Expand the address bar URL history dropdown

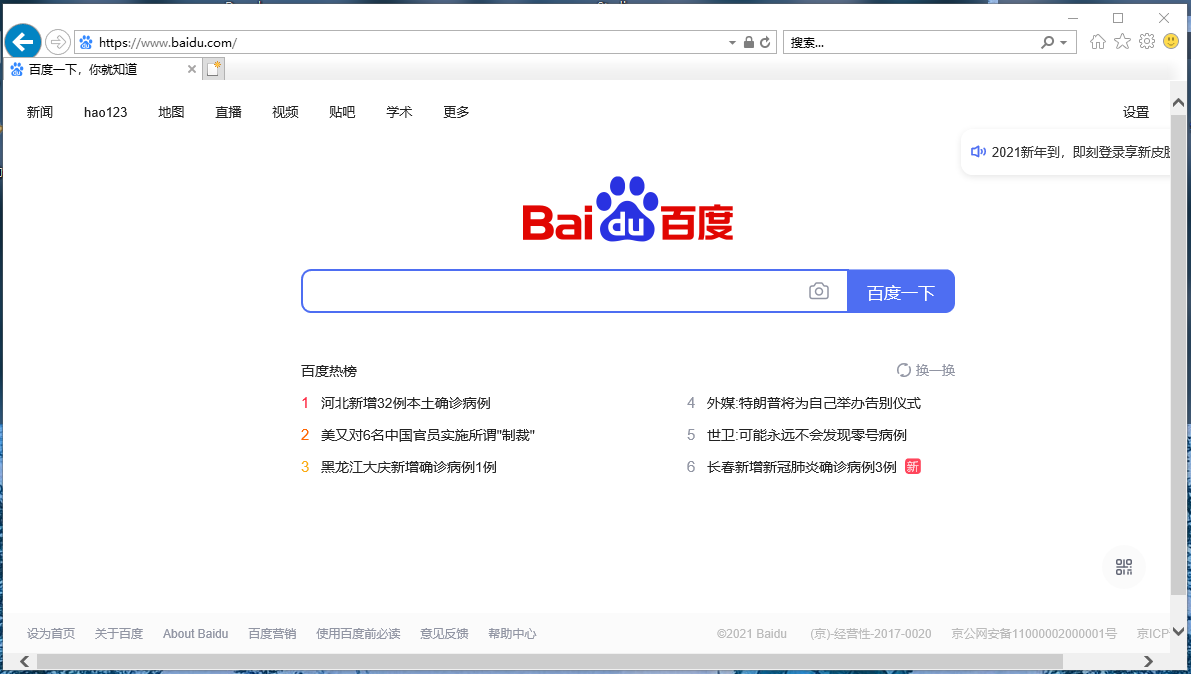pyautogui.click(x=732, y=43)
